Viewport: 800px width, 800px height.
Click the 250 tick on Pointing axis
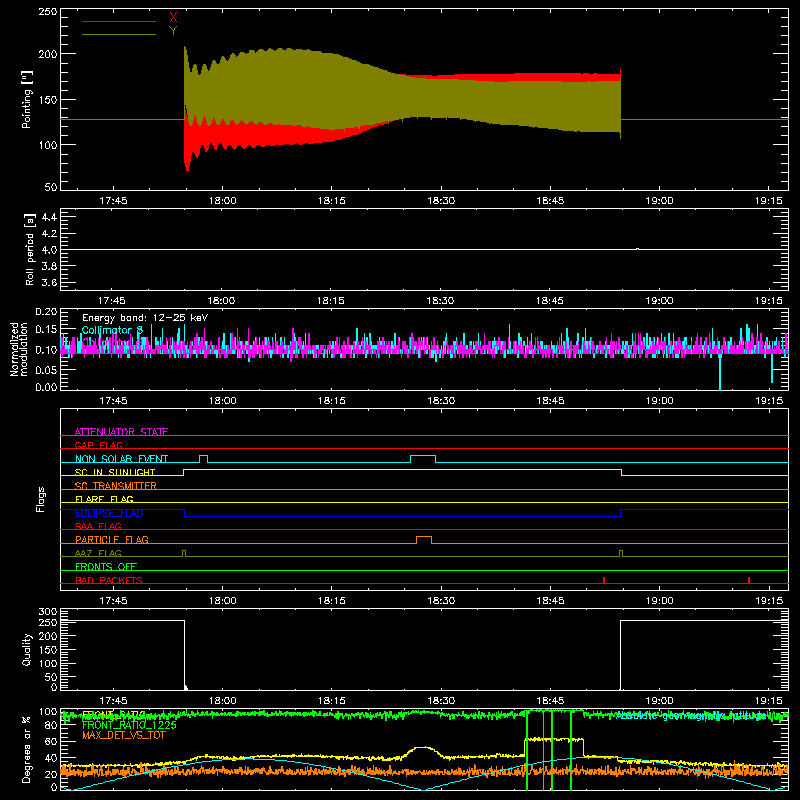click(47, 12)
